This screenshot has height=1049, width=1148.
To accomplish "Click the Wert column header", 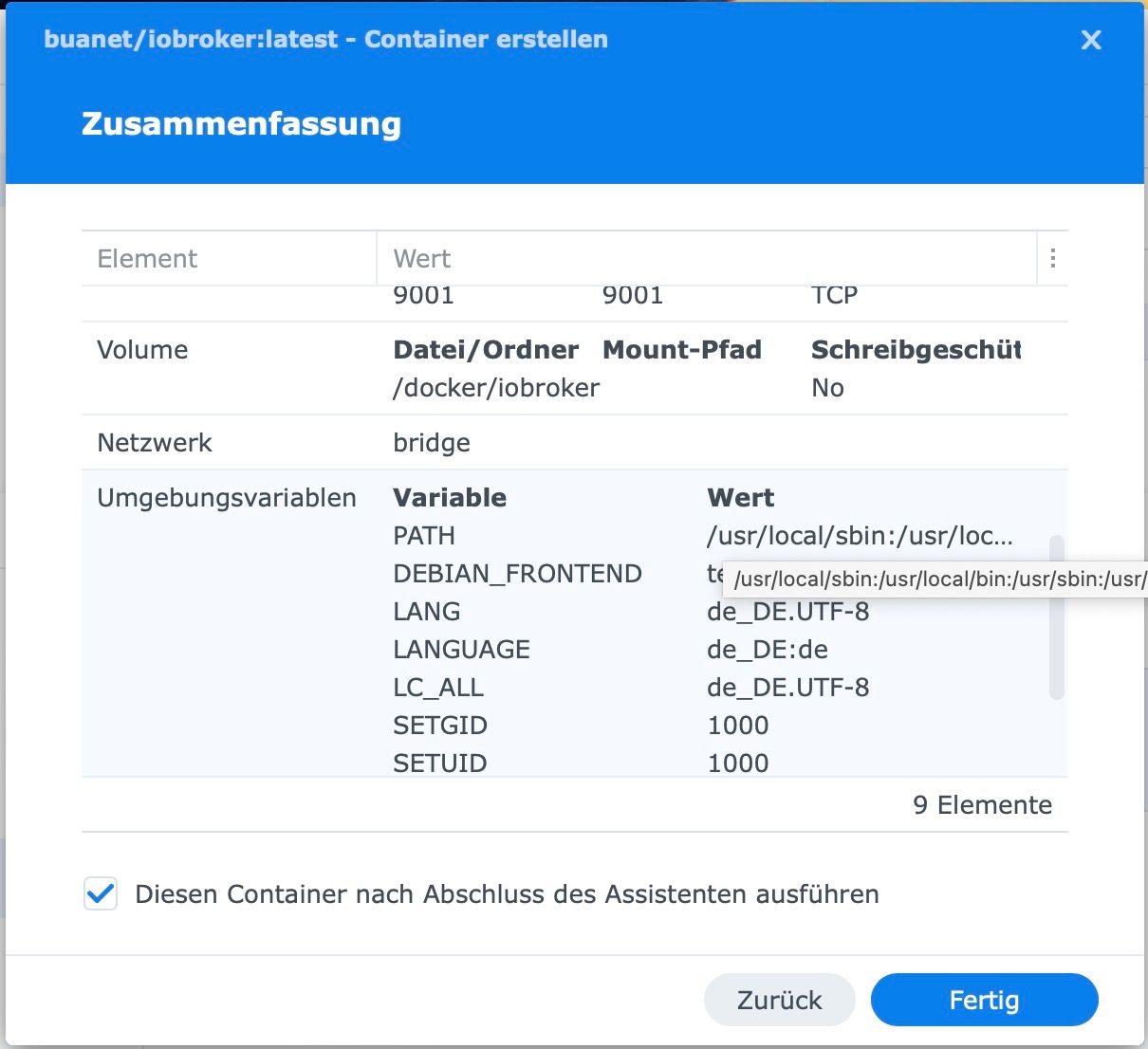I will tap(422, 258).
